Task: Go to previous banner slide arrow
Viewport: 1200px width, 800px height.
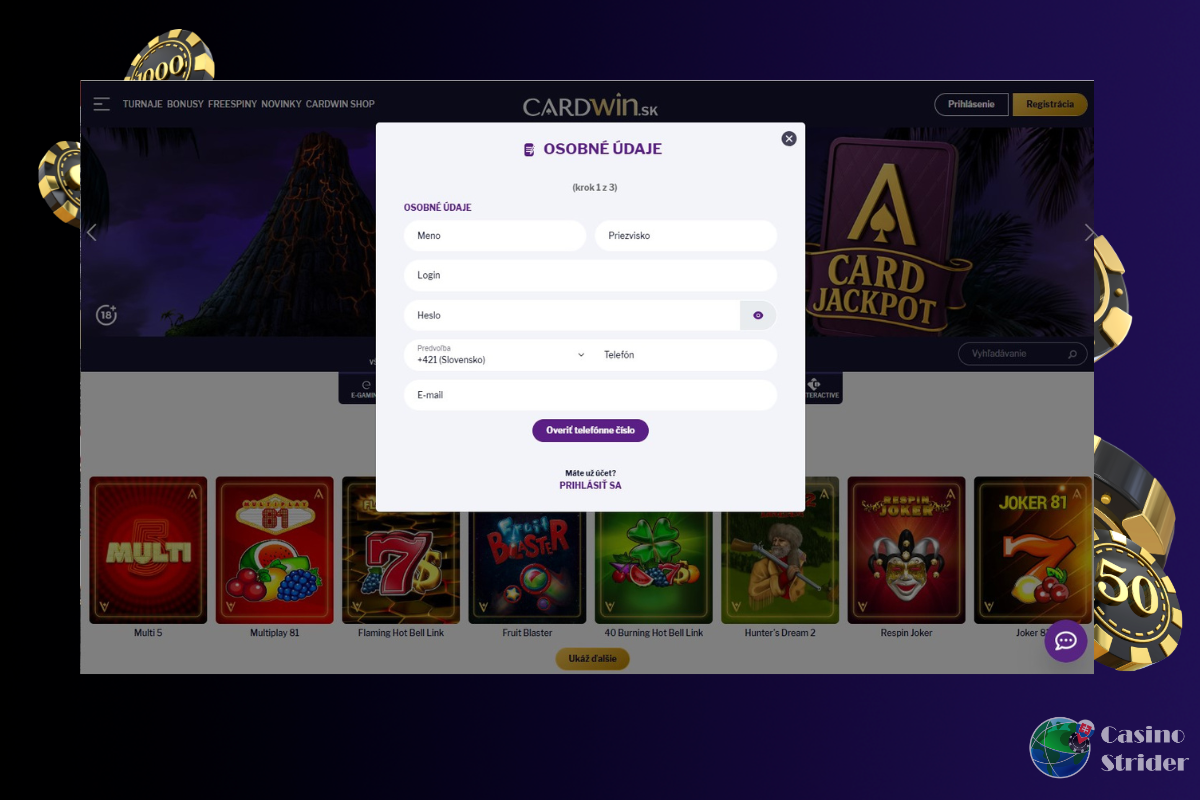Action: [x=92, y=232]
